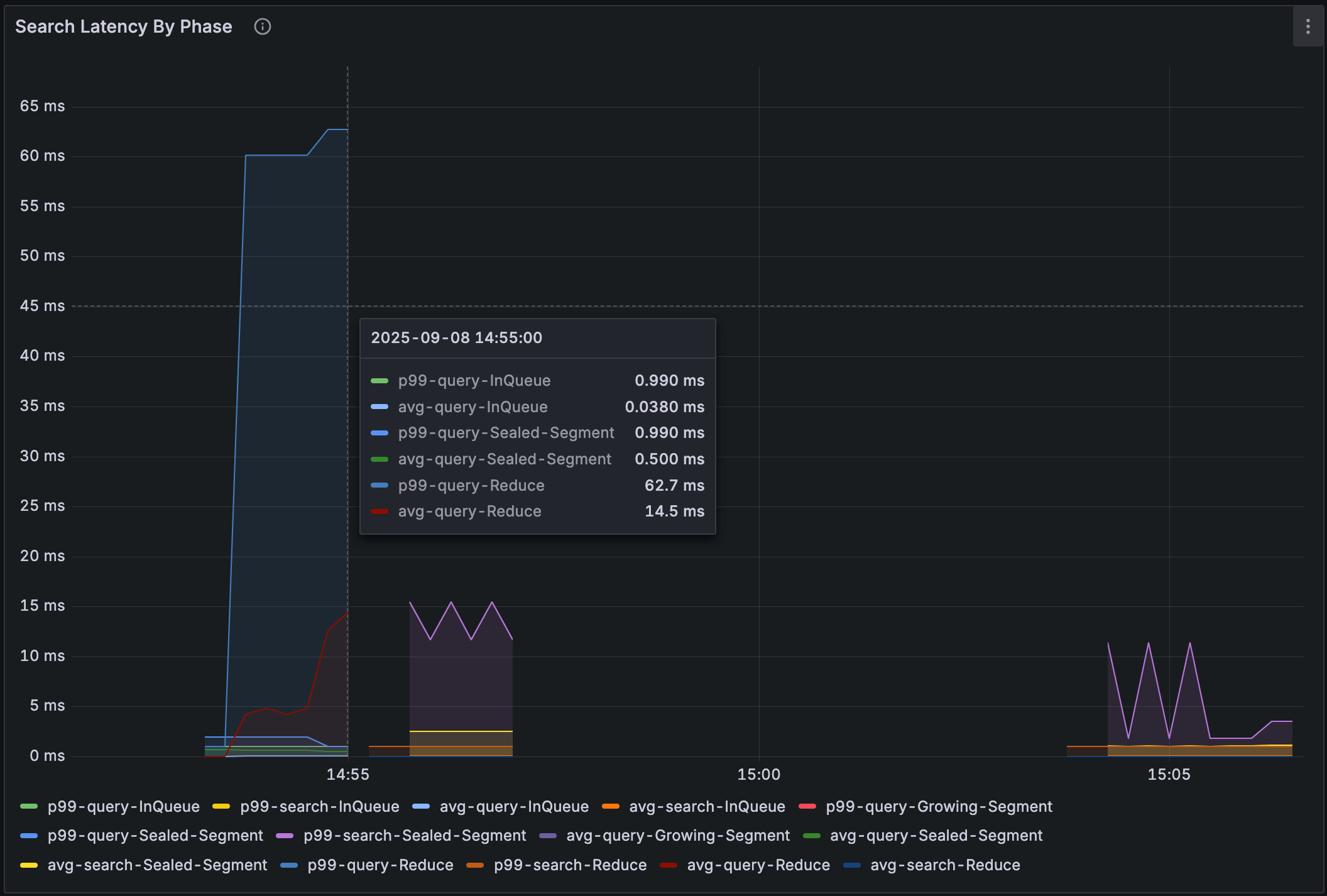The height and width of the screenshot is (896, 1327).
Task: Click avg-query-Growing-Segment purple swatch icon
Action: coord(548,836)
